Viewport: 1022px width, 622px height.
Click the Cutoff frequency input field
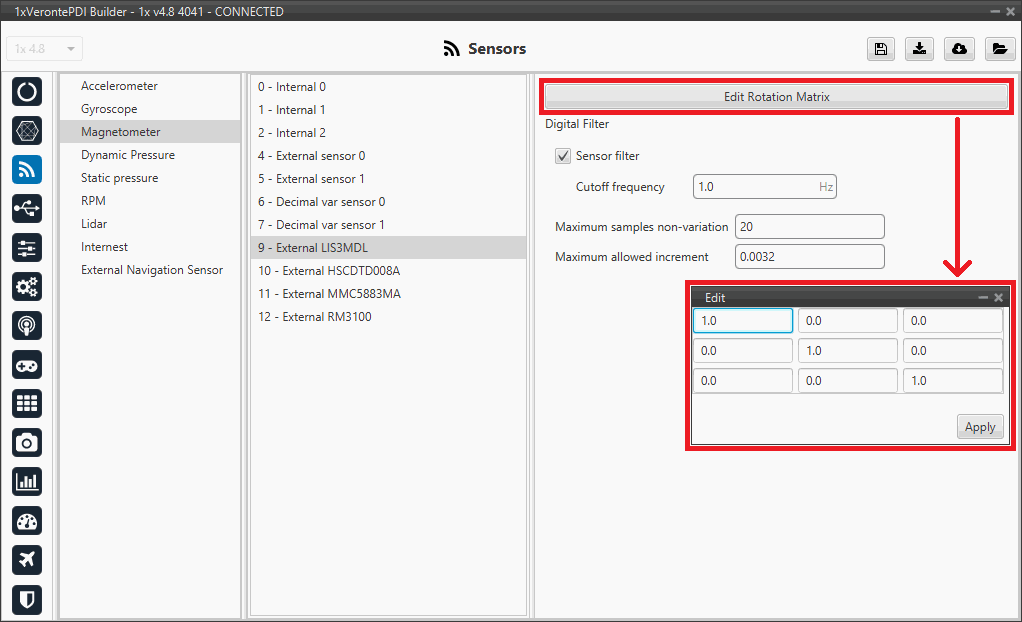(754, 187)
